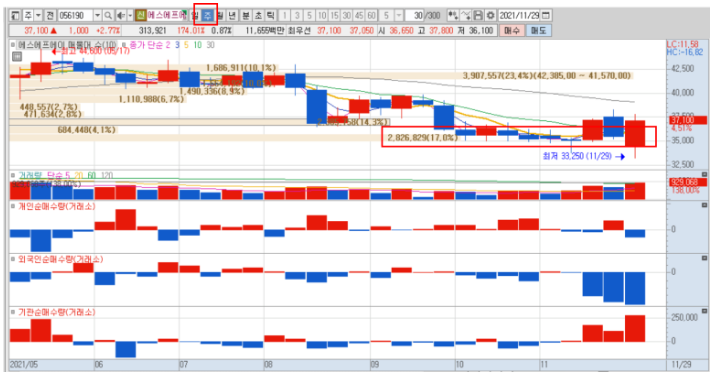
Task: Select the 월 monthly period button
Action: [220, 15]
